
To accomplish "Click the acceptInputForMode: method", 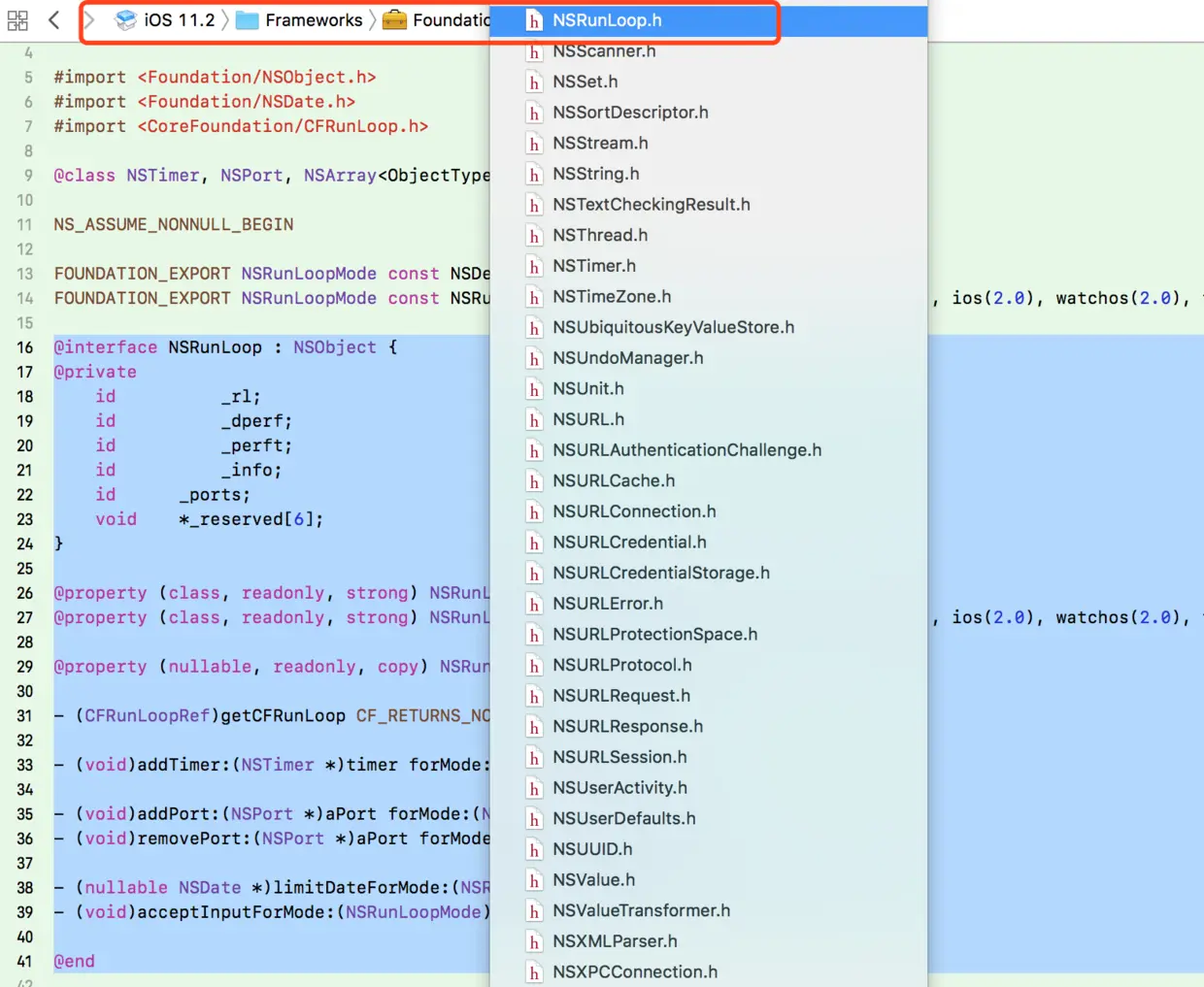I will point(272,912).
